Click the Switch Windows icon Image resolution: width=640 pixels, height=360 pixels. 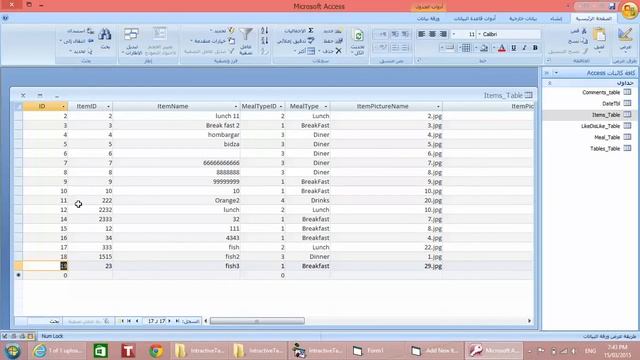pos(131,34)
